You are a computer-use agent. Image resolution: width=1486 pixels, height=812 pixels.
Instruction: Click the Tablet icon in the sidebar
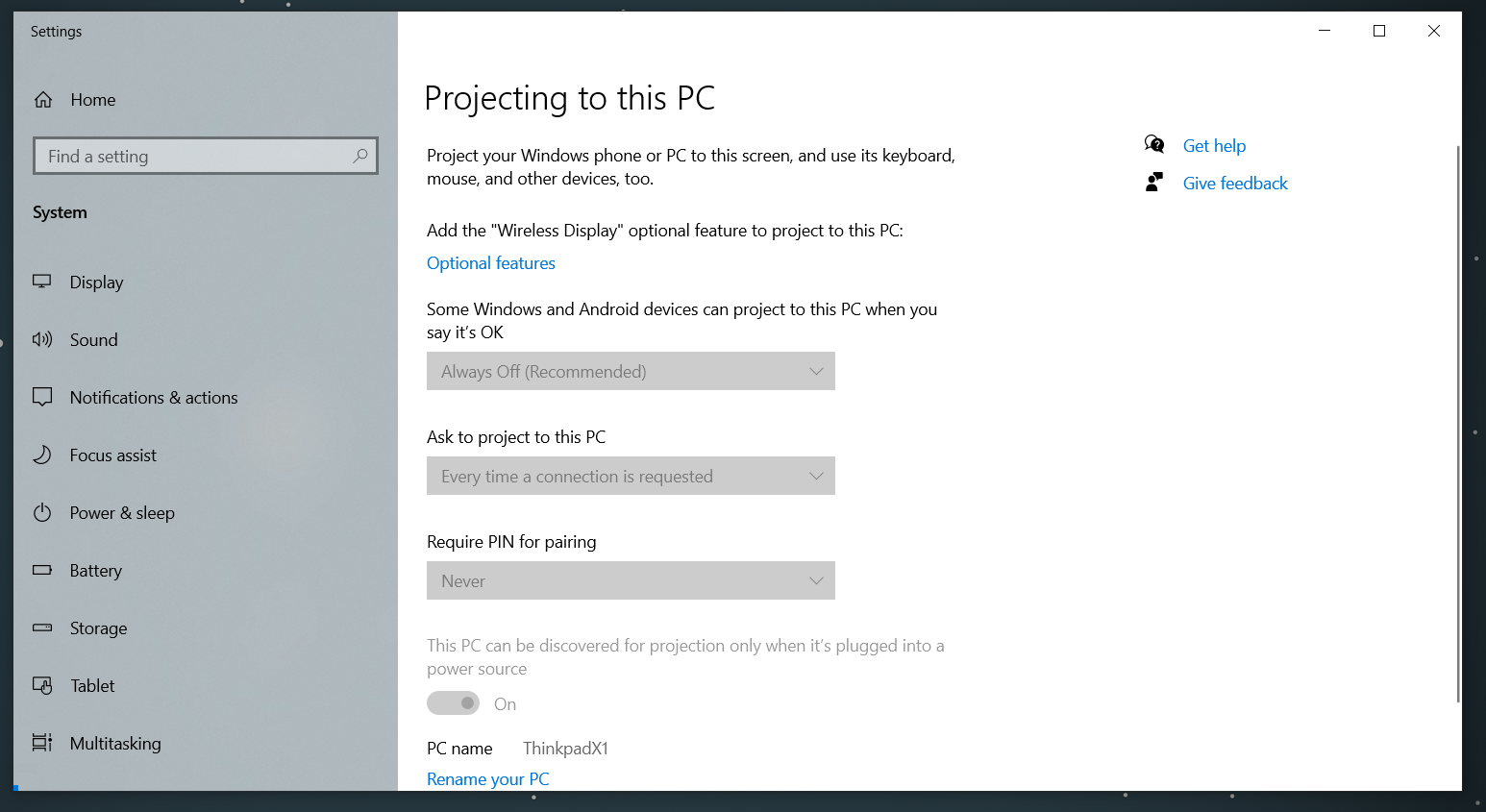tap(42, 685)
